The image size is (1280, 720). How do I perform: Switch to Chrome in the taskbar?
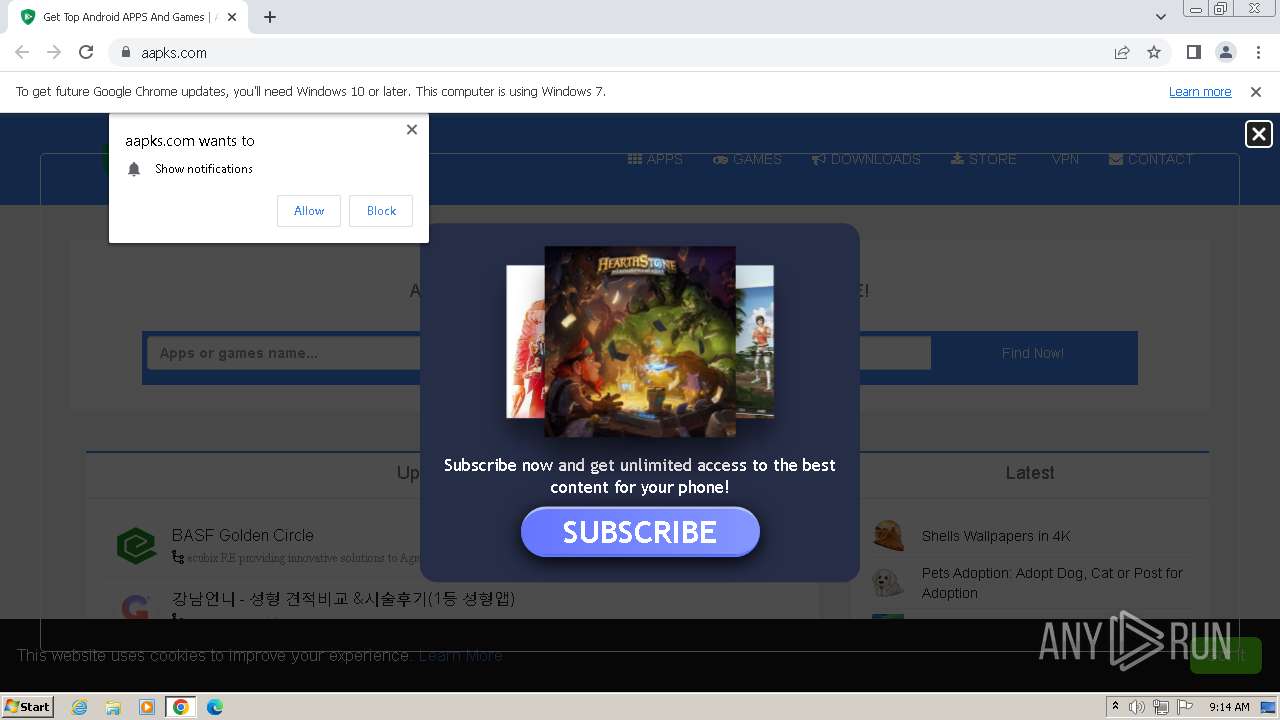click(181, 706)
